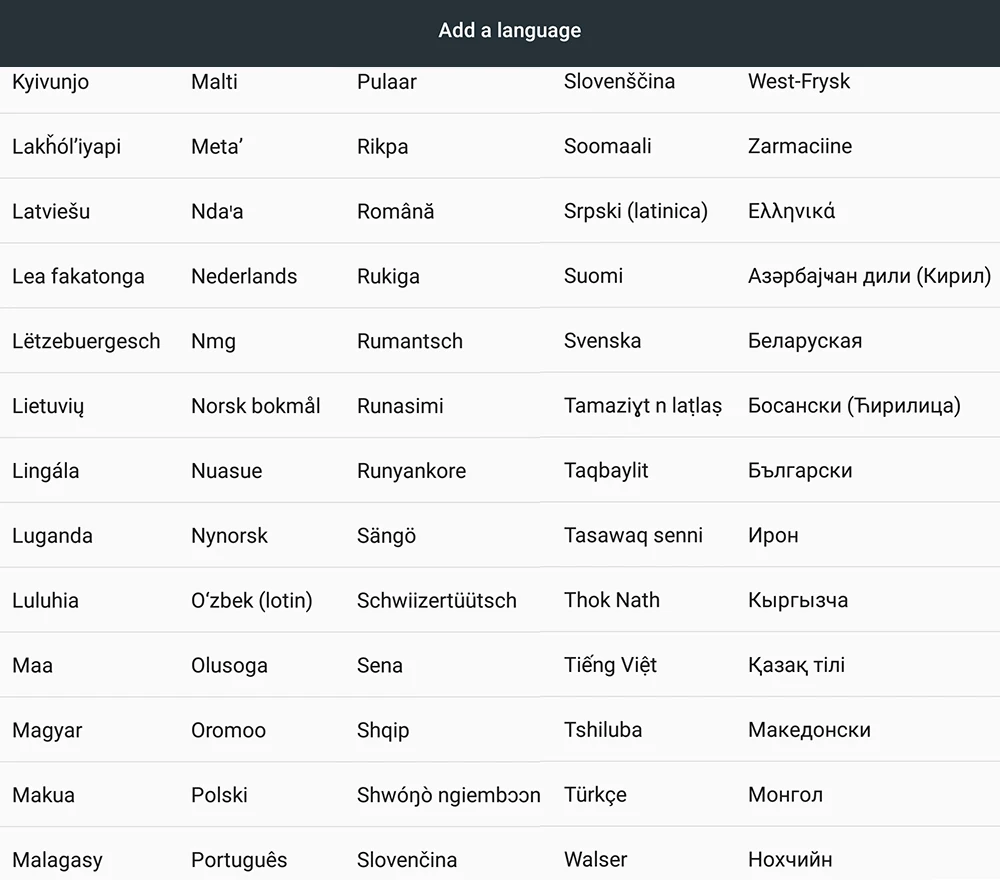This screenshot has height=880, width=1000.
Task: Pick Ελληνικά from the list
Action: point(791,211)
